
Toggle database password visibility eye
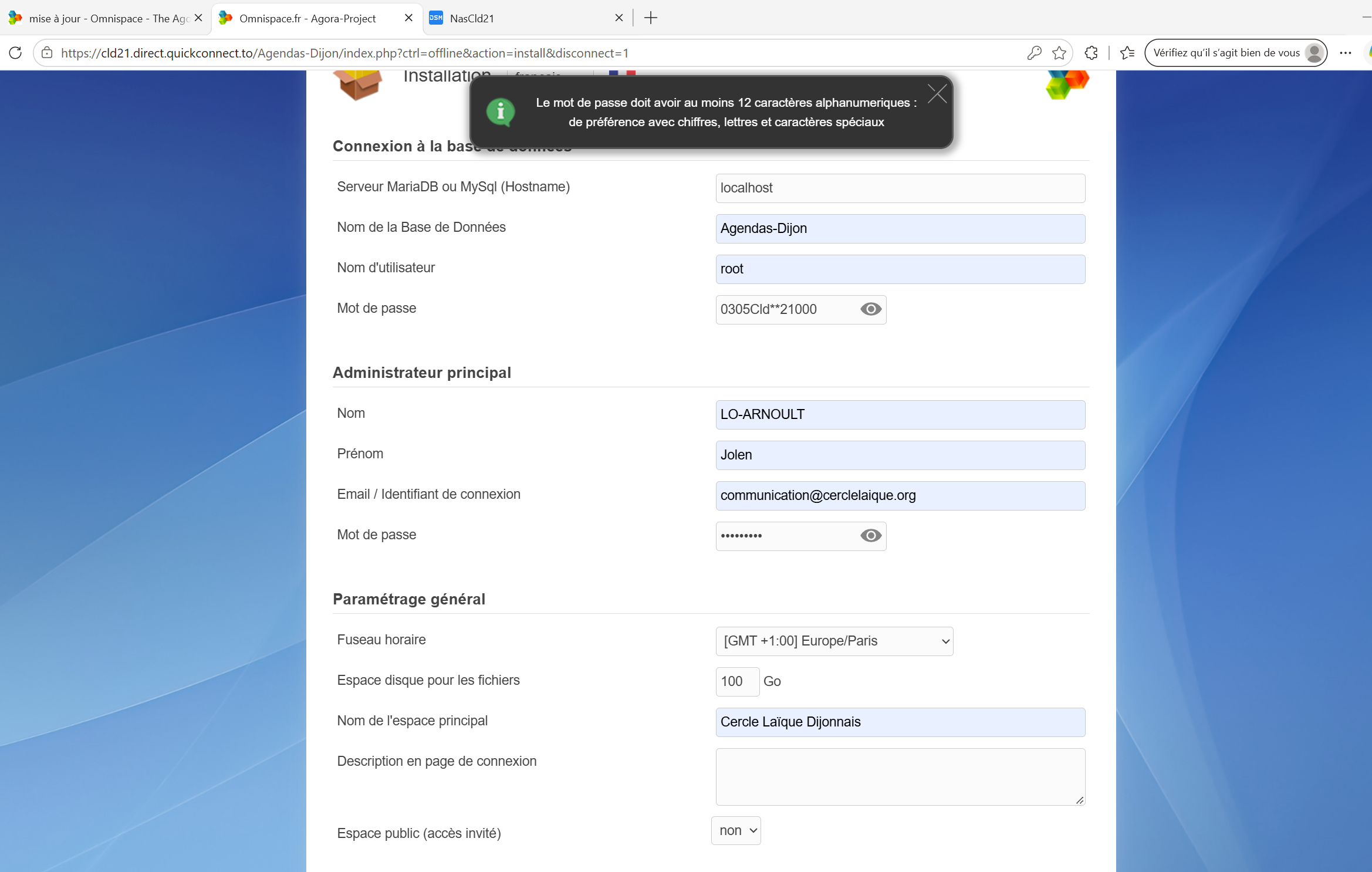871,309
